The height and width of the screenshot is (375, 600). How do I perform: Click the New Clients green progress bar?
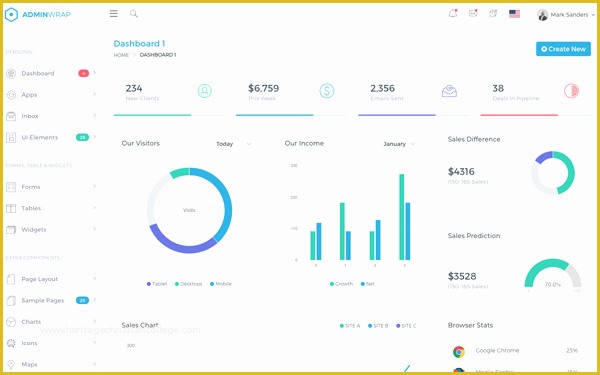pyautogui.click(x=152, y=115)
